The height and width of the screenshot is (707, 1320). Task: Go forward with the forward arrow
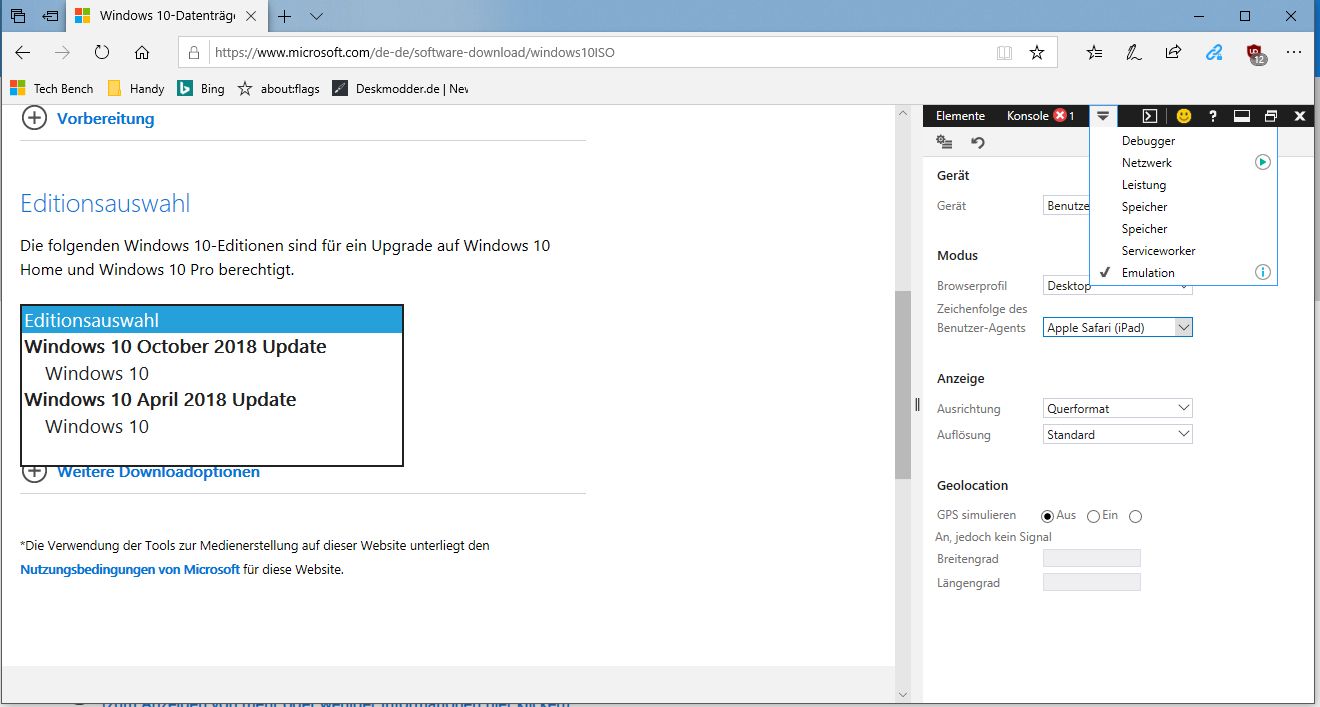63,52
